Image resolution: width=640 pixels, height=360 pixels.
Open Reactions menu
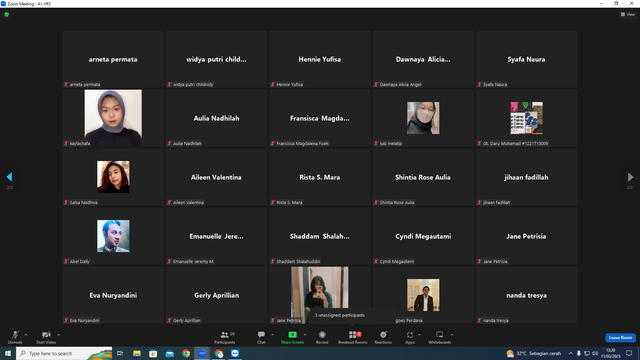point(383,337)
